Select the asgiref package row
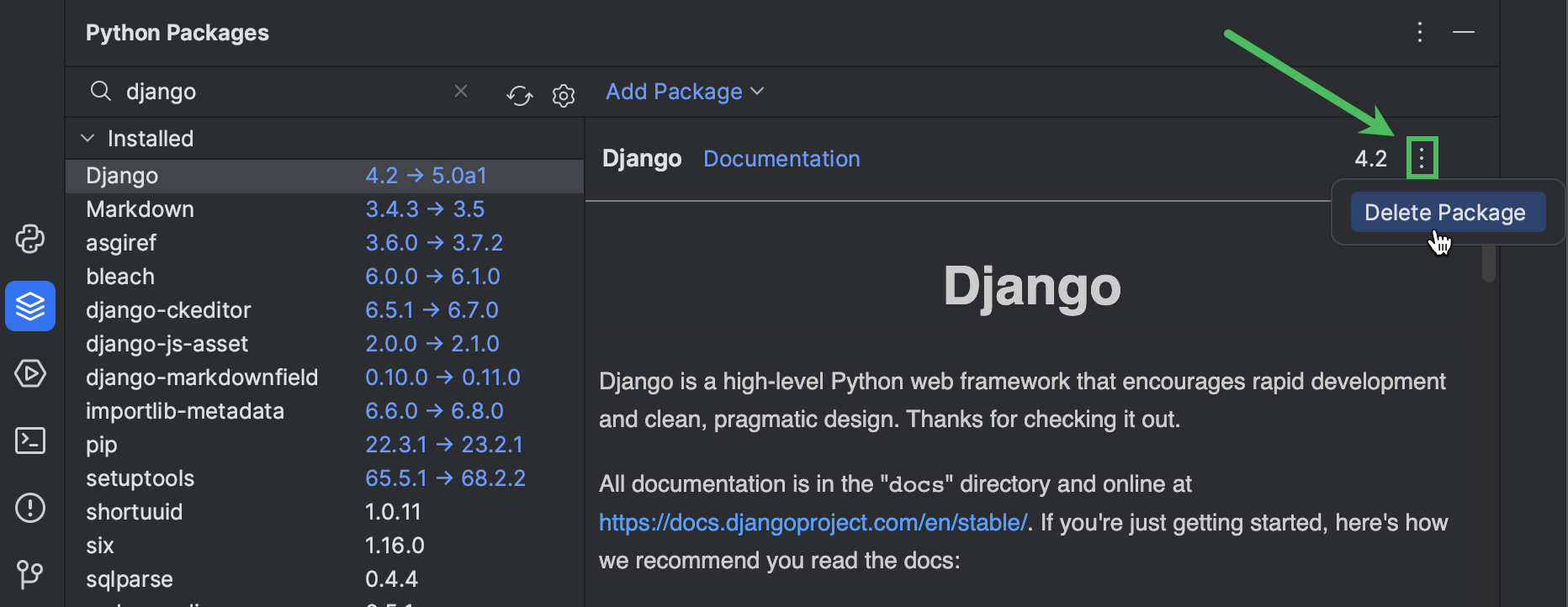Image resolution: width=1568 pixels, height=607 pixels. (x=325, y=243)
